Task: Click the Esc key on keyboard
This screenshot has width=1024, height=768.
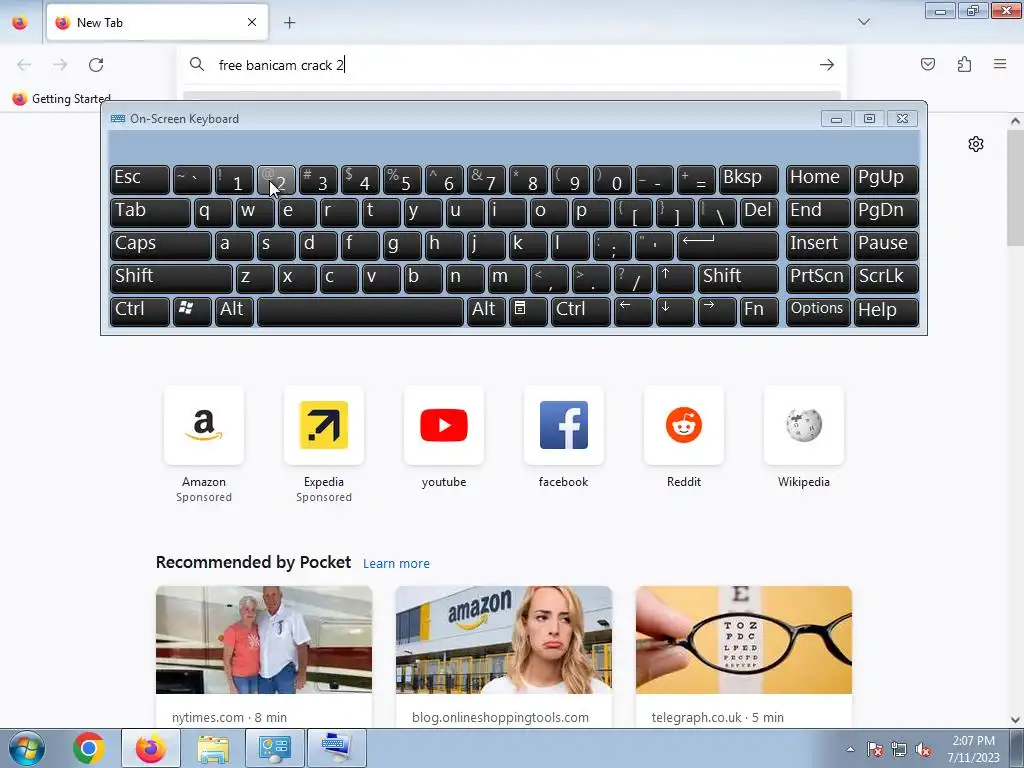Action: [140, 179]
